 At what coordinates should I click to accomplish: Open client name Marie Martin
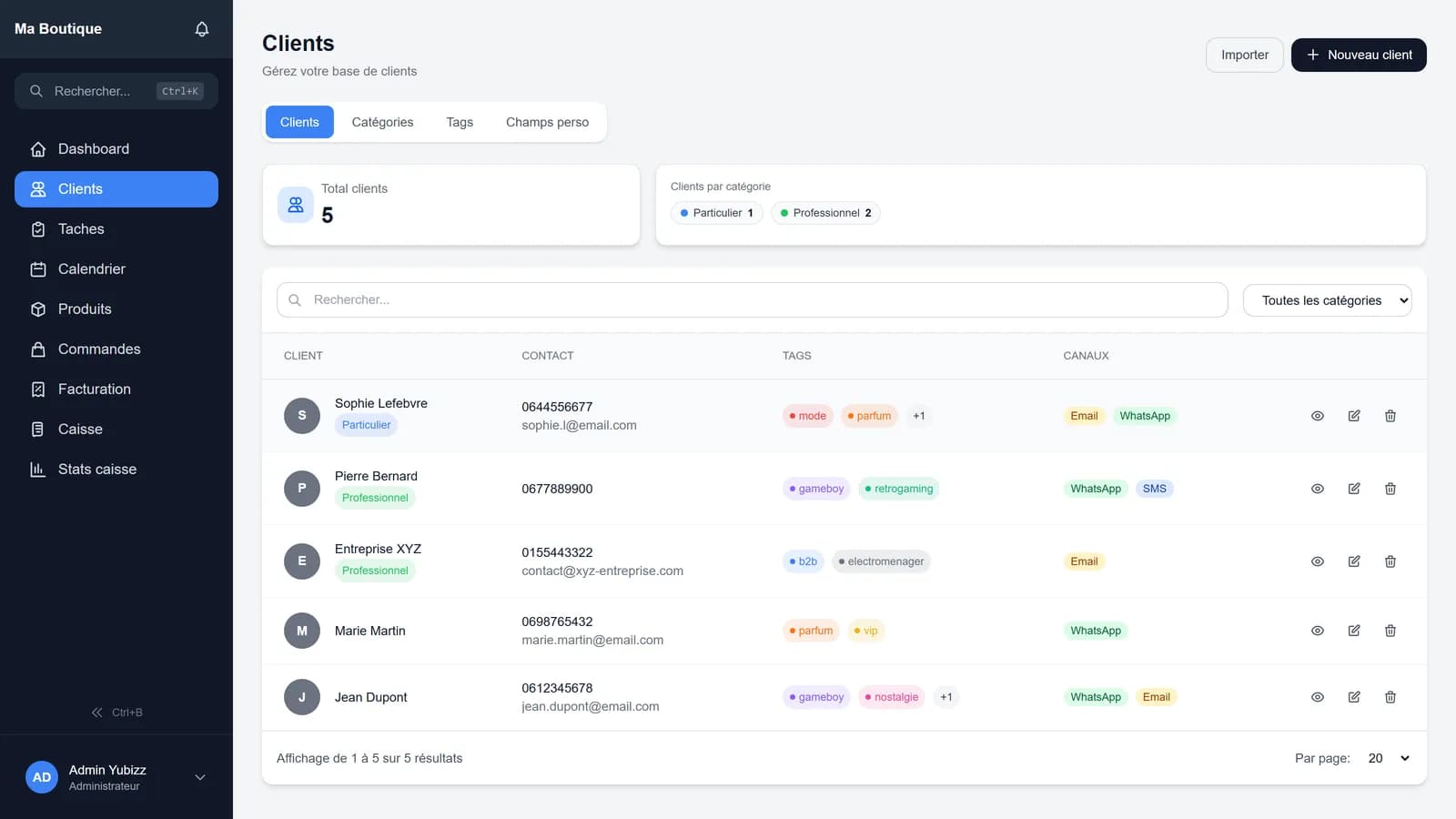click(370, 631)
